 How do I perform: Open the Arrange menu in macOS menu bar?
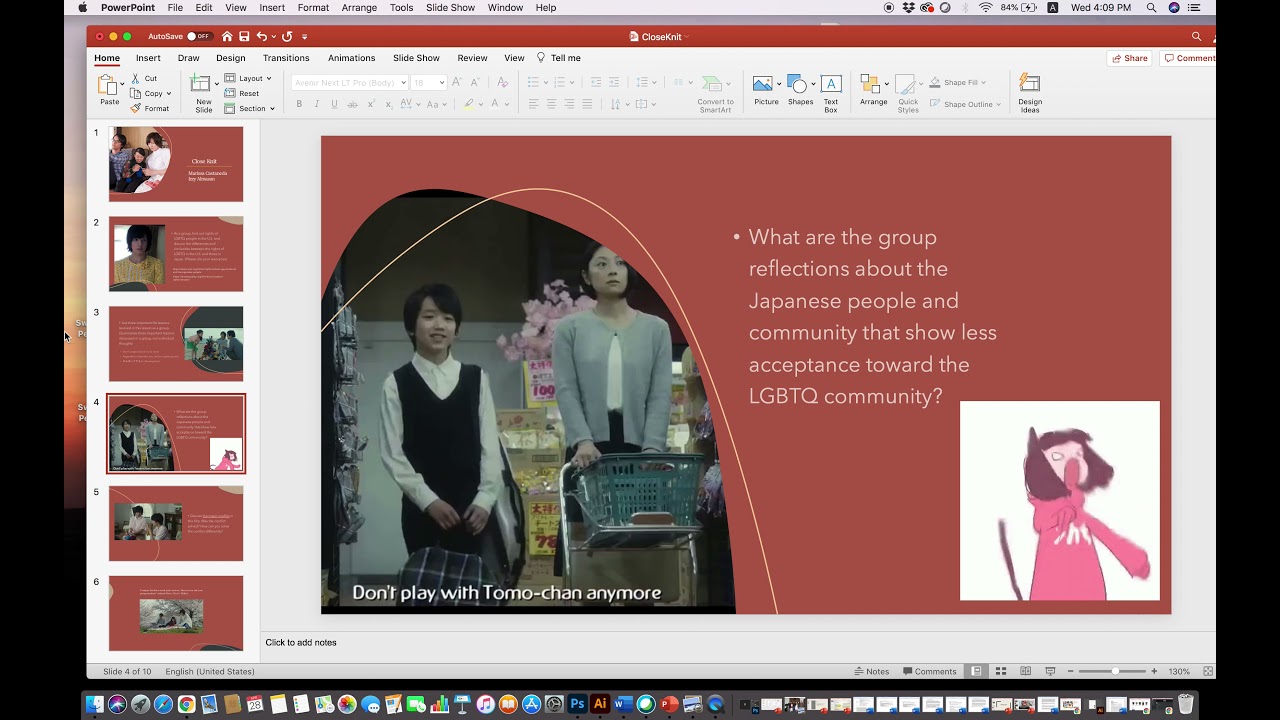click(x=359, y=7)
